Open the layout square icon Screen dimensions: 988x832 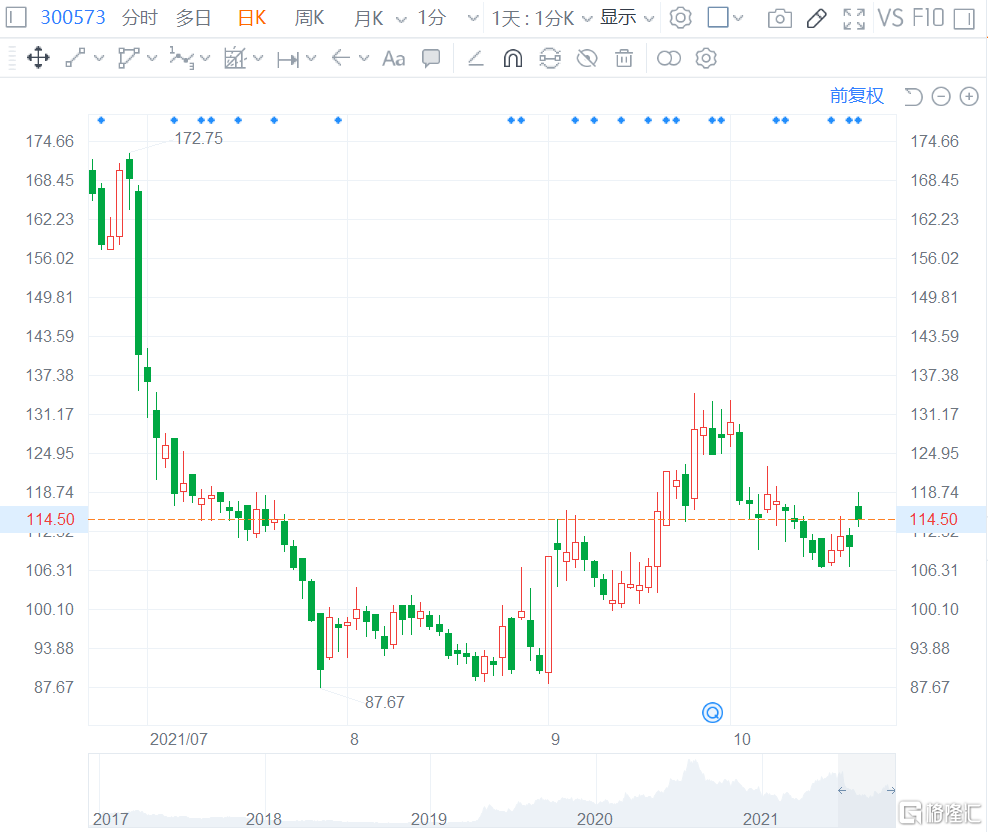(718, 17)
